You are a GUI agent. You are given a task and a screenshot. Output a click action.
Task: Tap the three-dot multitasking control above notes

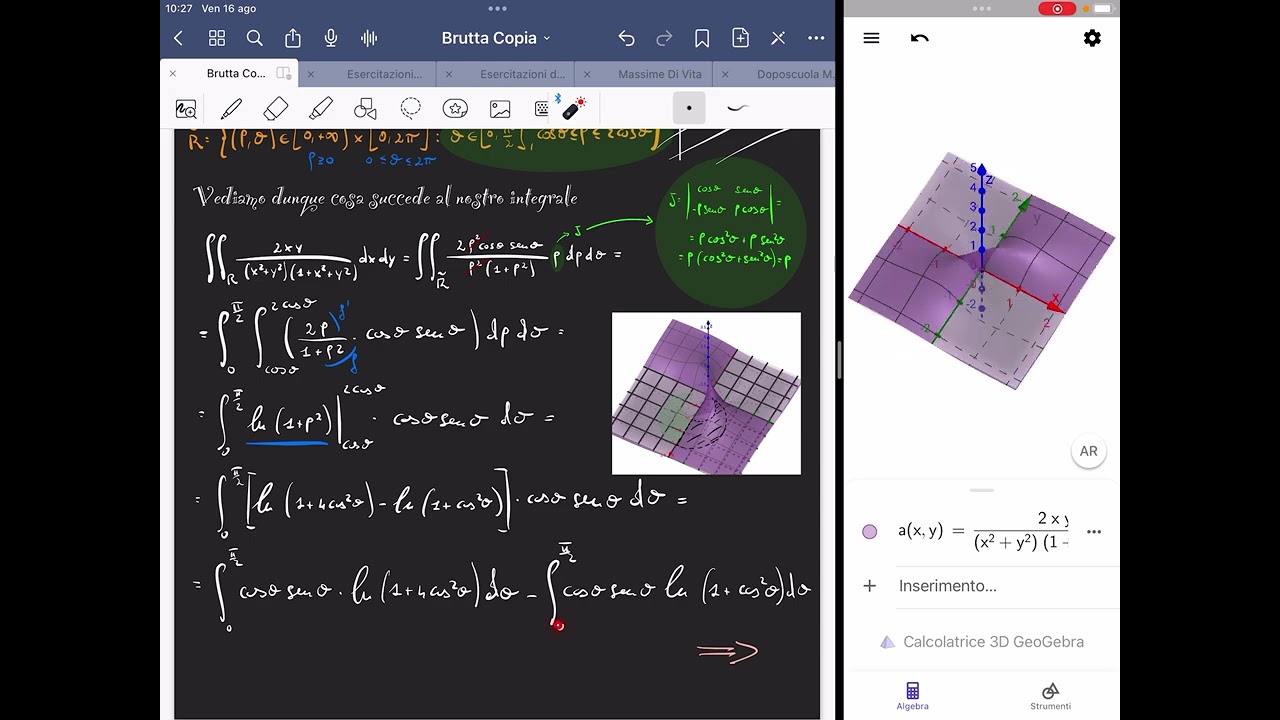498,8
